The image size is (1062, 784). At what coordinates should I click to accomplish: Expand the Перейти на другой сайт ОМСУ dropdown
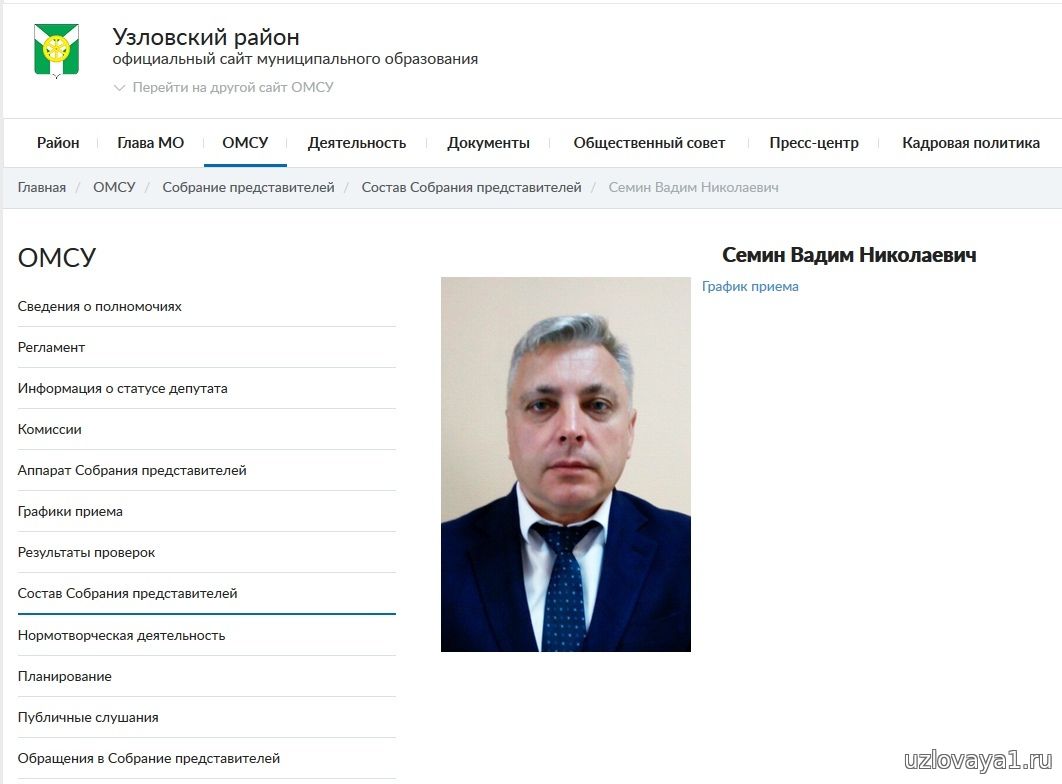coord(224,87)
